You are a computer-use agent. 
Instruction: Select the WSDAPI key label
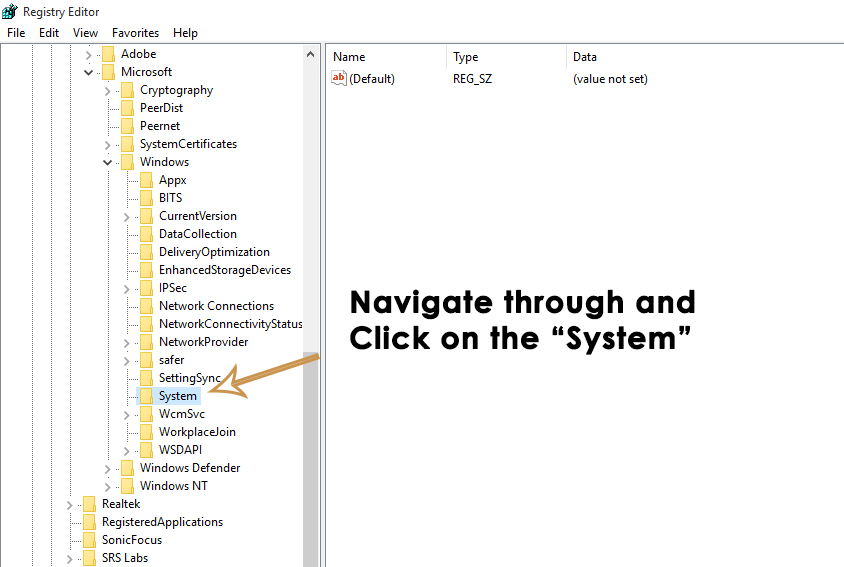click(180, 450)
